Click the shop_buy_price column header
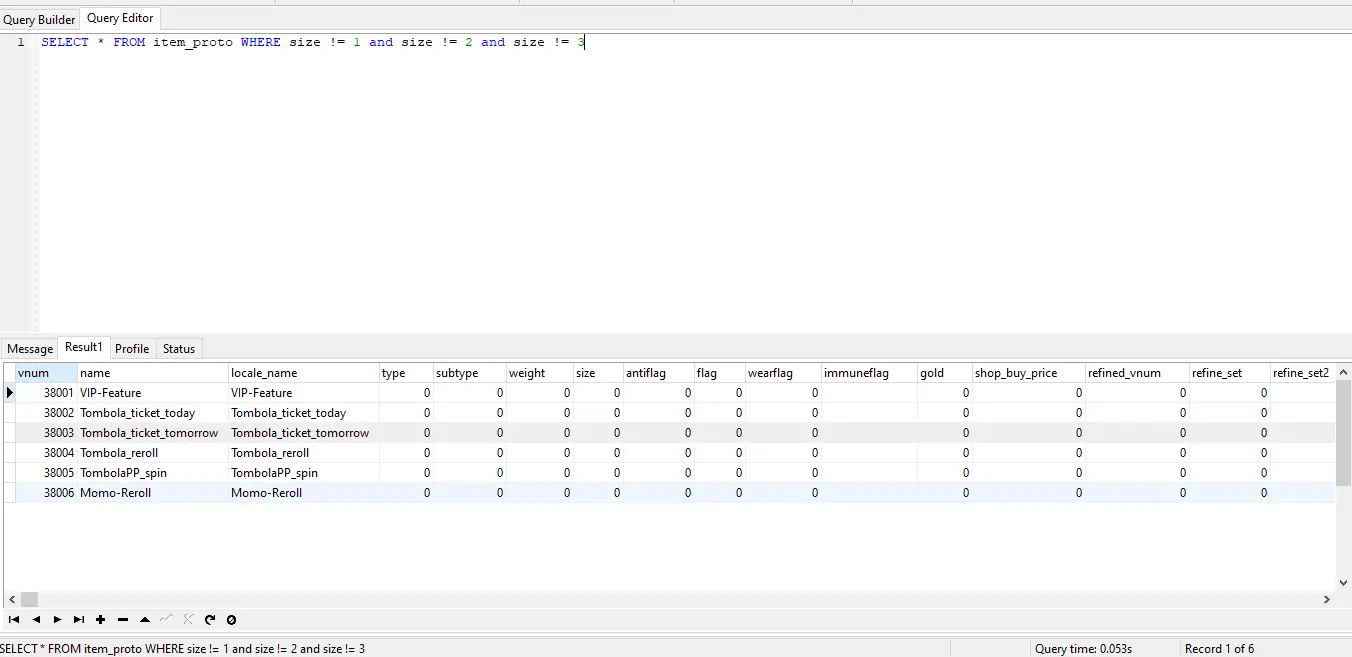 point(1028,373)
